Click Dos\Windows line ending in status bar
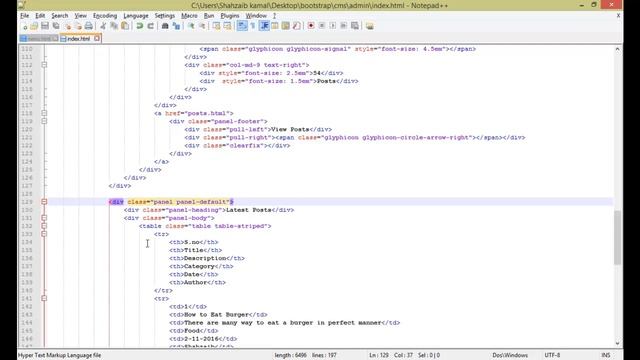Screen dimensions: 640x360 coord(510,355)
